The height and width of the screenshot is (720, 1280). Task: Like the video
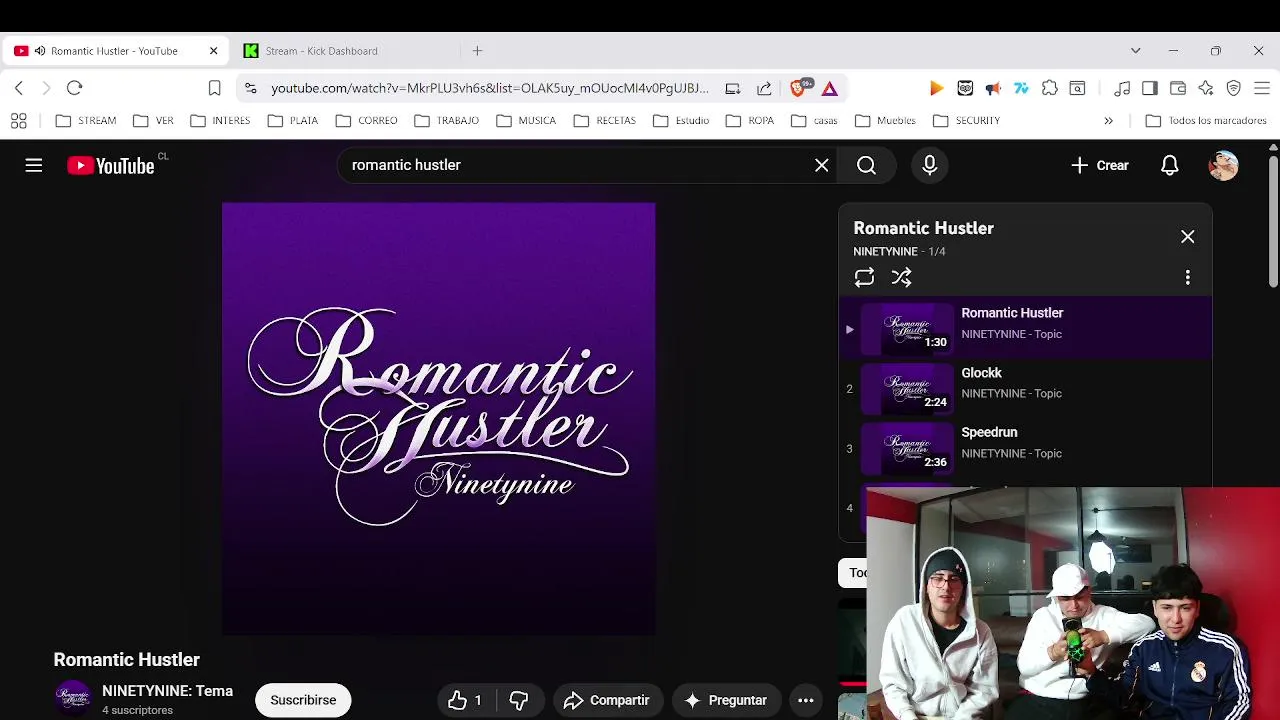[x=467, y=700]
